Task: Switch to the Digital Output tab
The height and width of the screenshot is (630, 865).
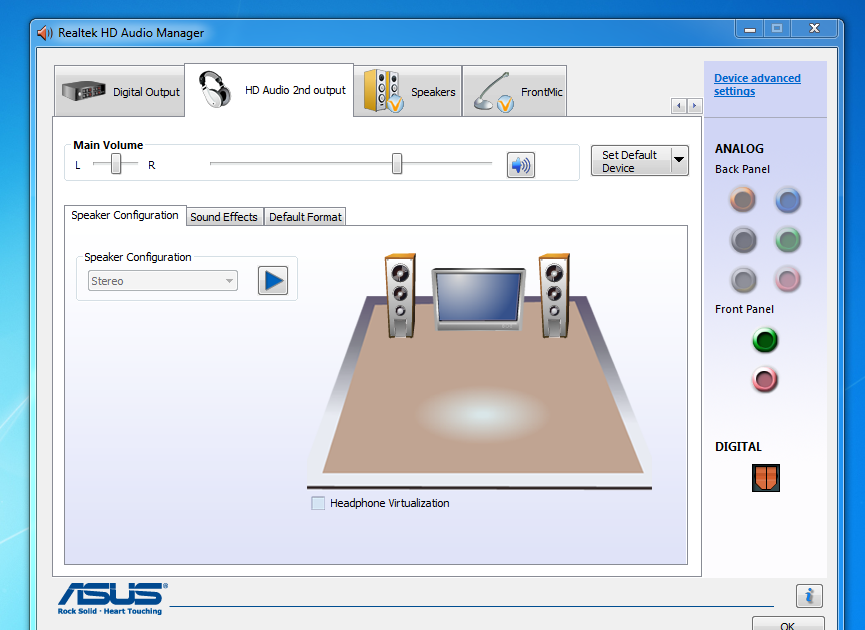Action: (x=120, y=92)
